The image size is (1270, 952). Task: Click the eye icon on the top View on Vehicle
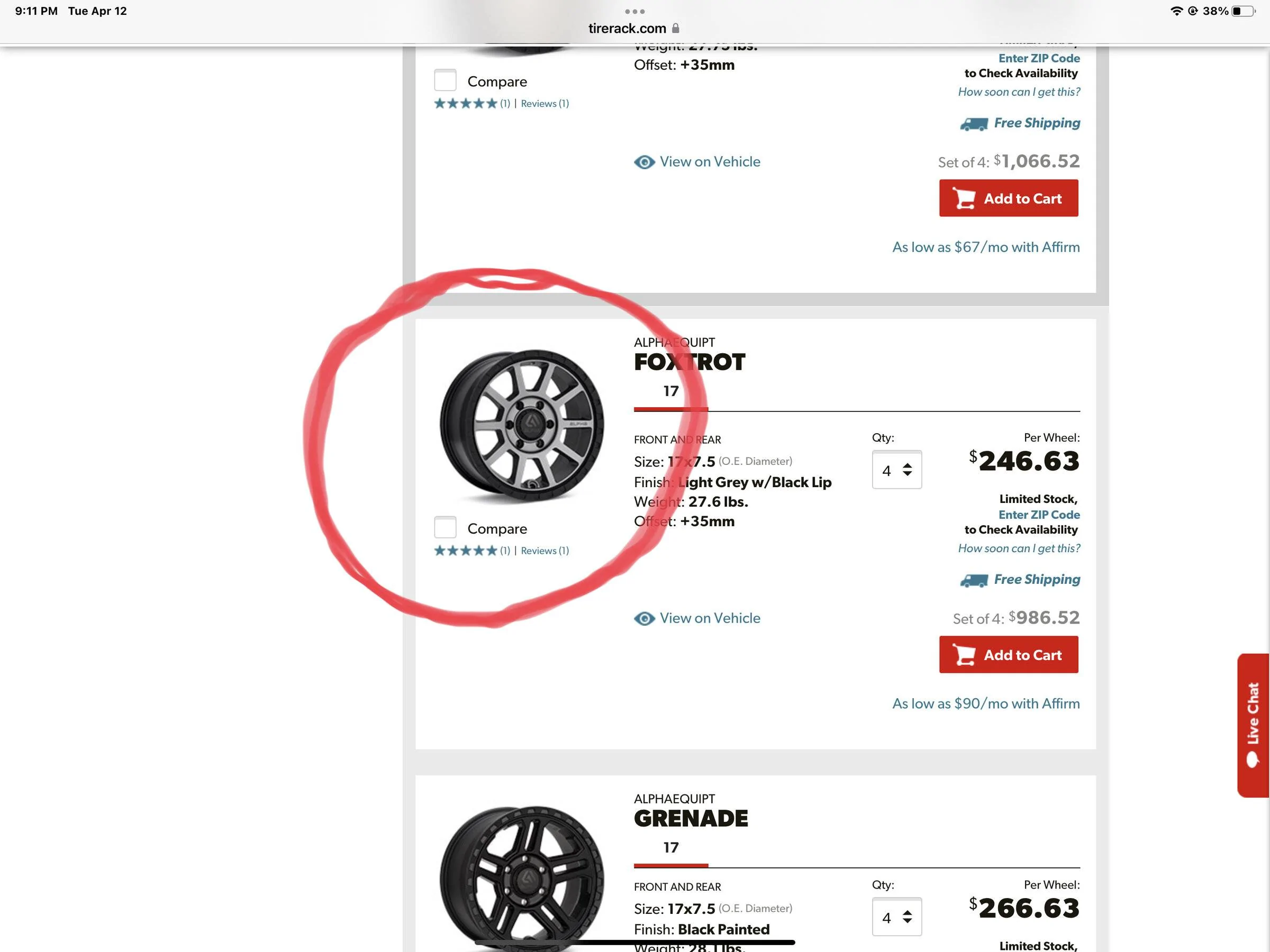click(644, 162)
